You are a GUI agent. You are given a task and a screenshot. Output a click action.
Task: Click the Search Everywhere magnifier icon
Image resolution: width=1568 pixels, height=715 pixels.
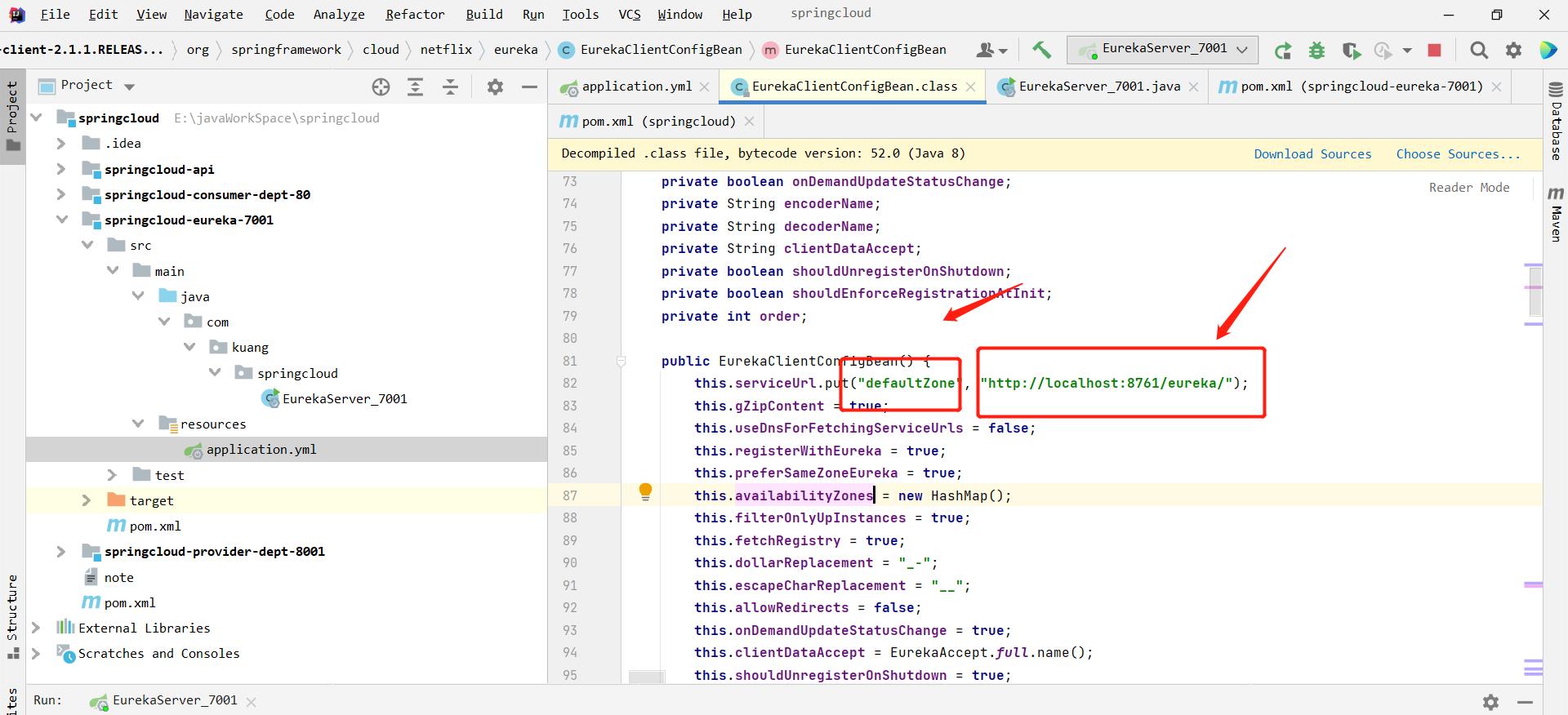(1478, 51)
